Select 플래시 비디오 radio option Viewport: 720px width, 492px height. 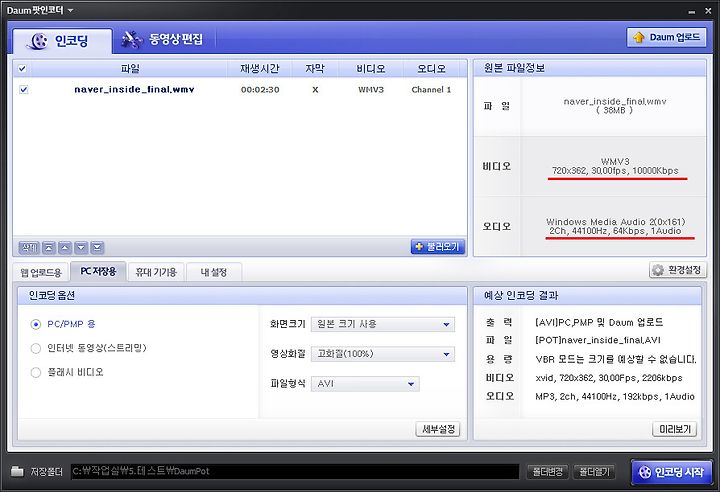36,372
